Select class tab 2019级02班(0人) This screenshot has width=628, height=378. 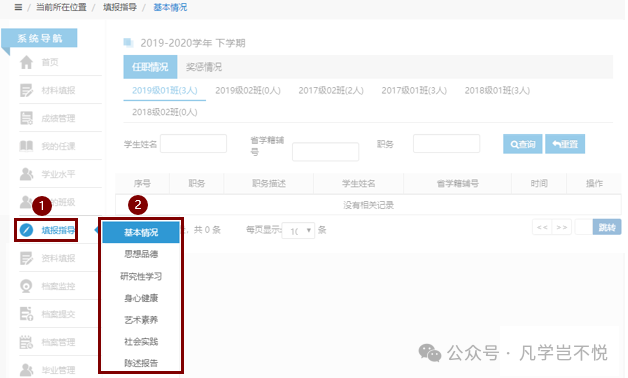(x=248, y=90)
